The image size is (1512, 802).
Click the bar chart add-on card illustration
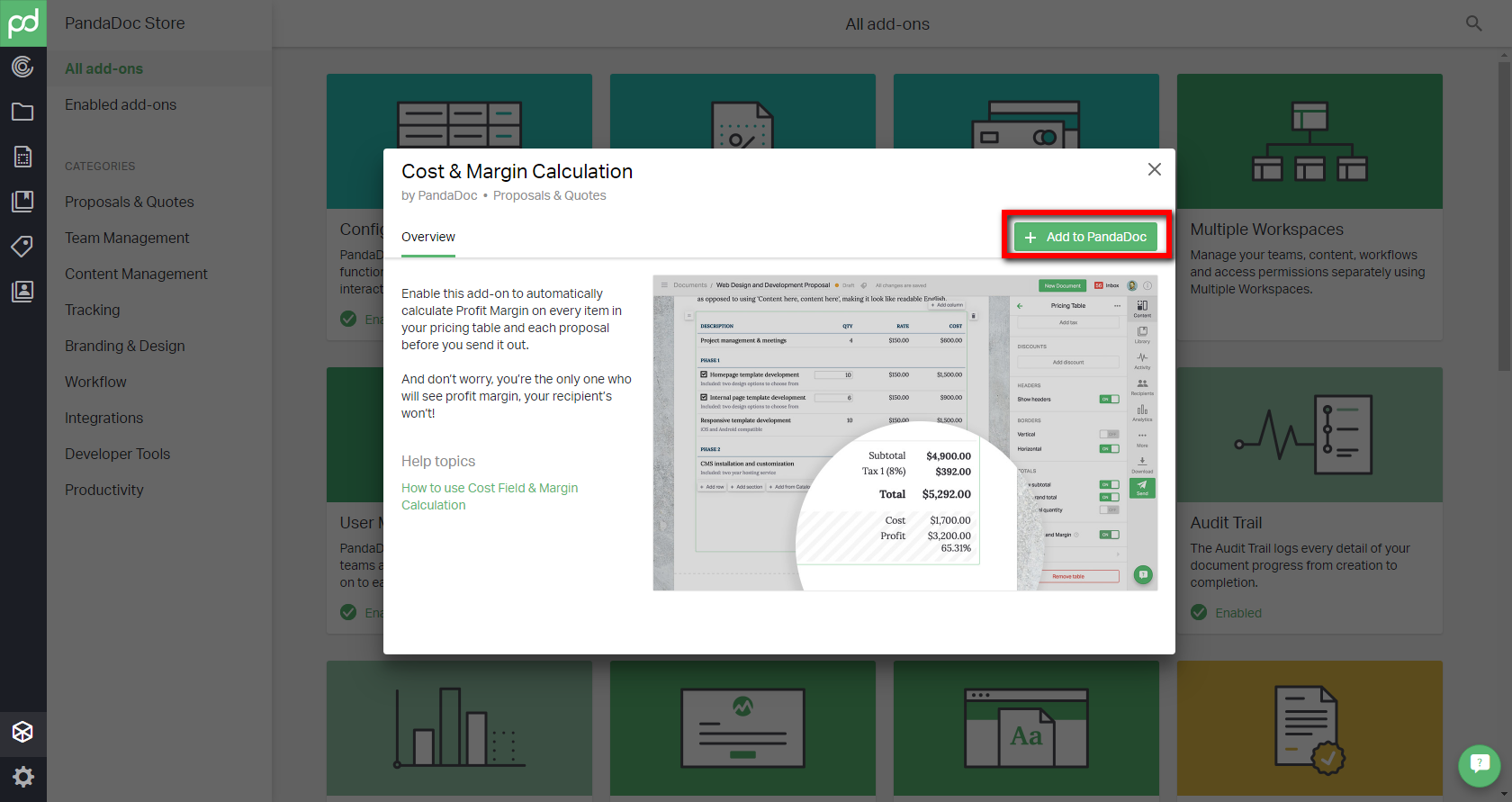459,728
